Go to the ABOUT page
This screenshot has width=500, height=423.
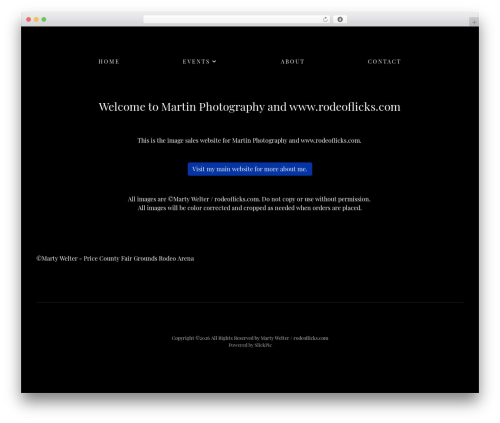pos(292,62)
